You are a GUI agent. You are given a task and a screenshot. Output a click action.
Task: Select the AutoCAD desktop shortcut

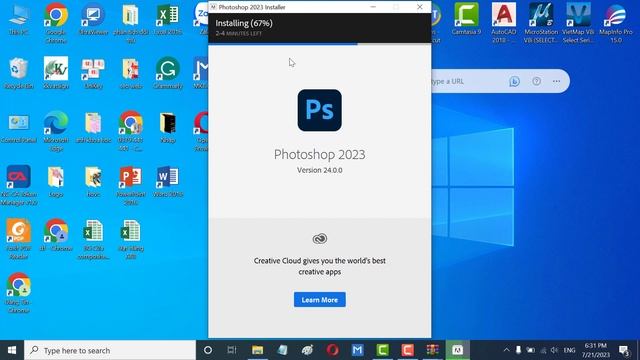tap(504, 22)
